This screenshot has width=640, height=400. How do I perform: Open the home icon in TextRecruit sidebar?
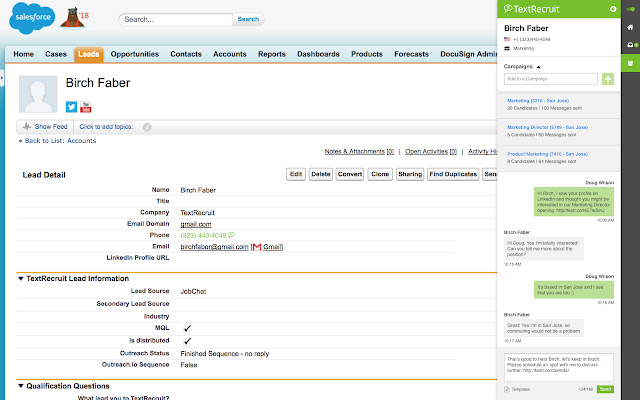[x=631, y=27]
